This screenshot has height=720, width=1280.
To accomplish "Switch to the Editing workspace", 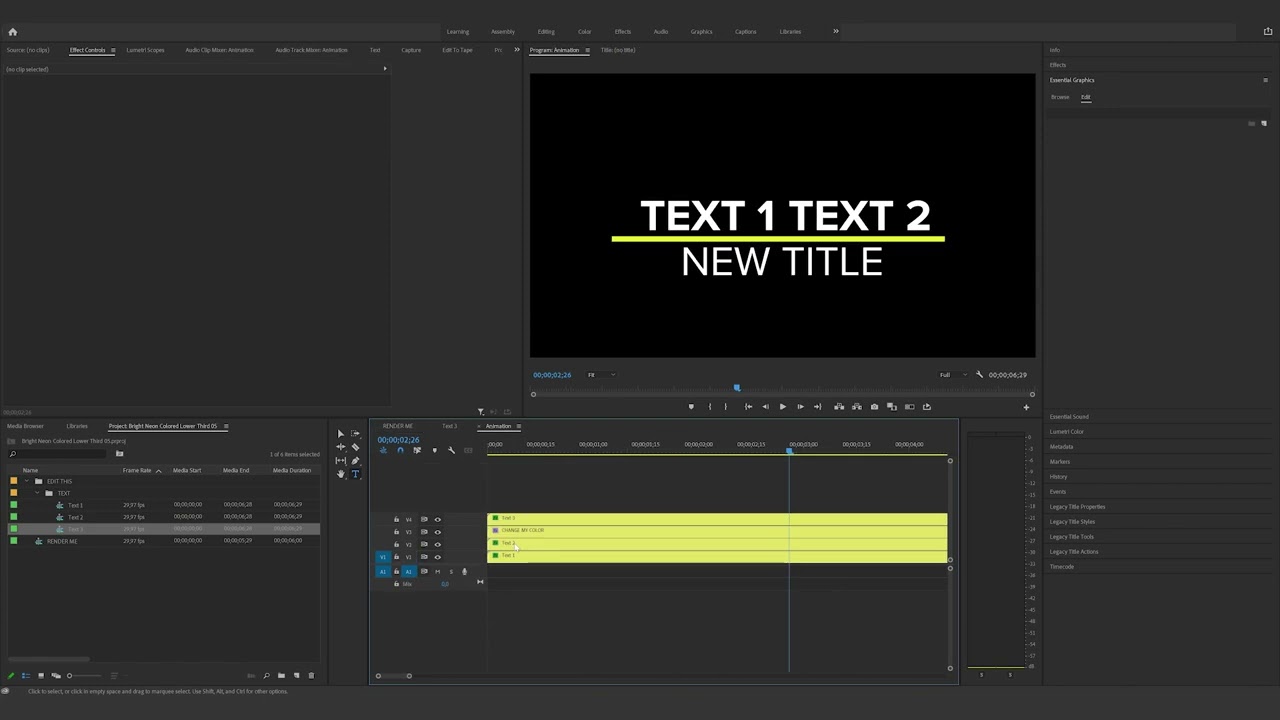I will click(x=546, y=32).
